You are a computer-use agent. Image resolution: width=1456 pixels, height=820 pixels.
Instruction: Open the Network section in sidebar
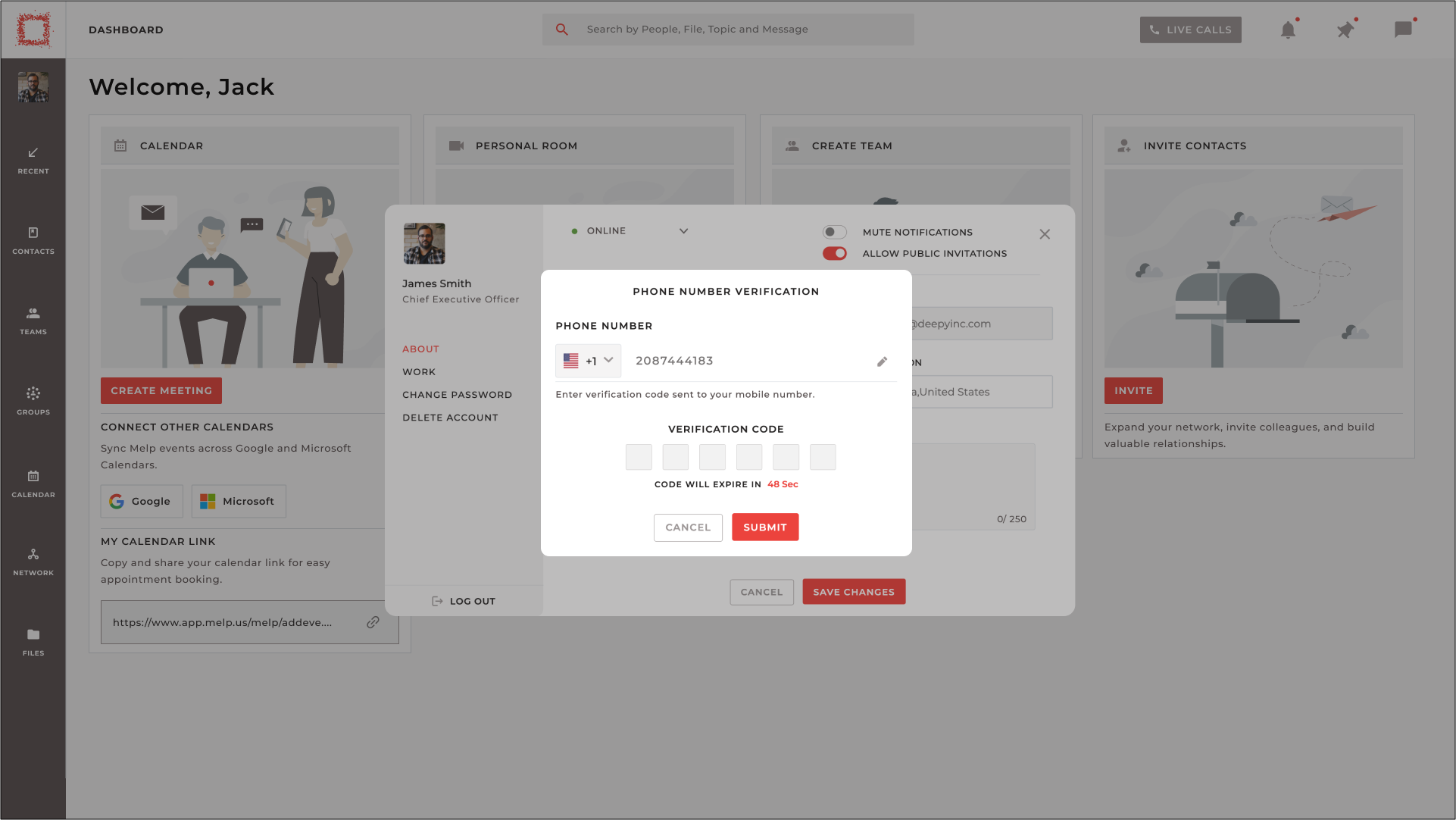(33, 562)
